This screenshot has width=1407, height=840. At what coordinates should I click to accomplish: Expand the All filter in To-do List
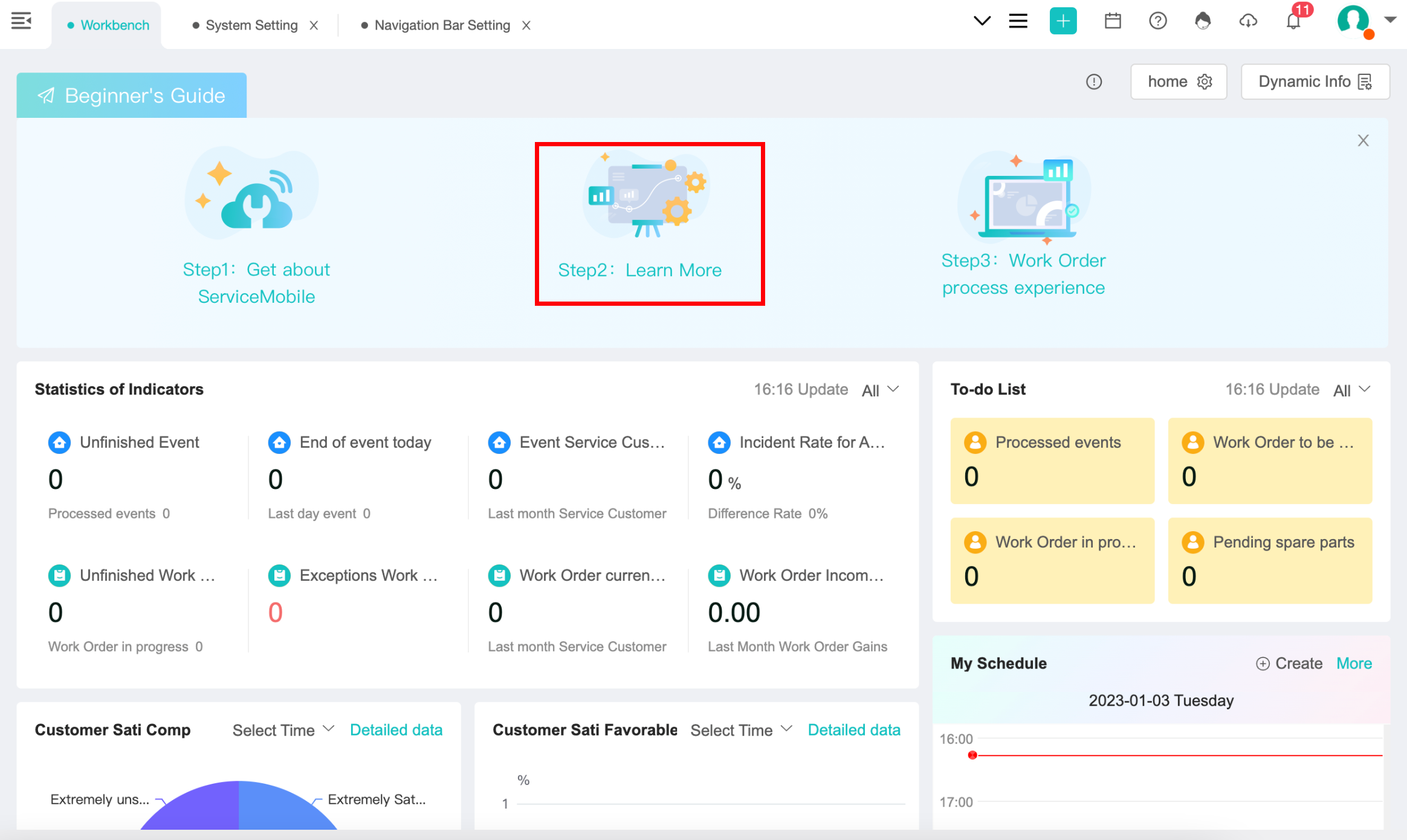click(x=1352, y=390)
